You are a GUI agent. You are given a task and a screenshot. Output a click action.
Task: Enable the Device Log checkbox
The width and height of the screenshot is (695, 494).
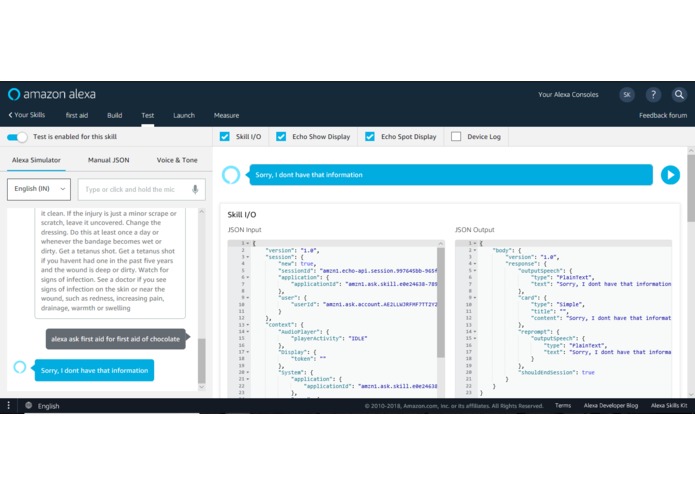(x=456, y=136)
